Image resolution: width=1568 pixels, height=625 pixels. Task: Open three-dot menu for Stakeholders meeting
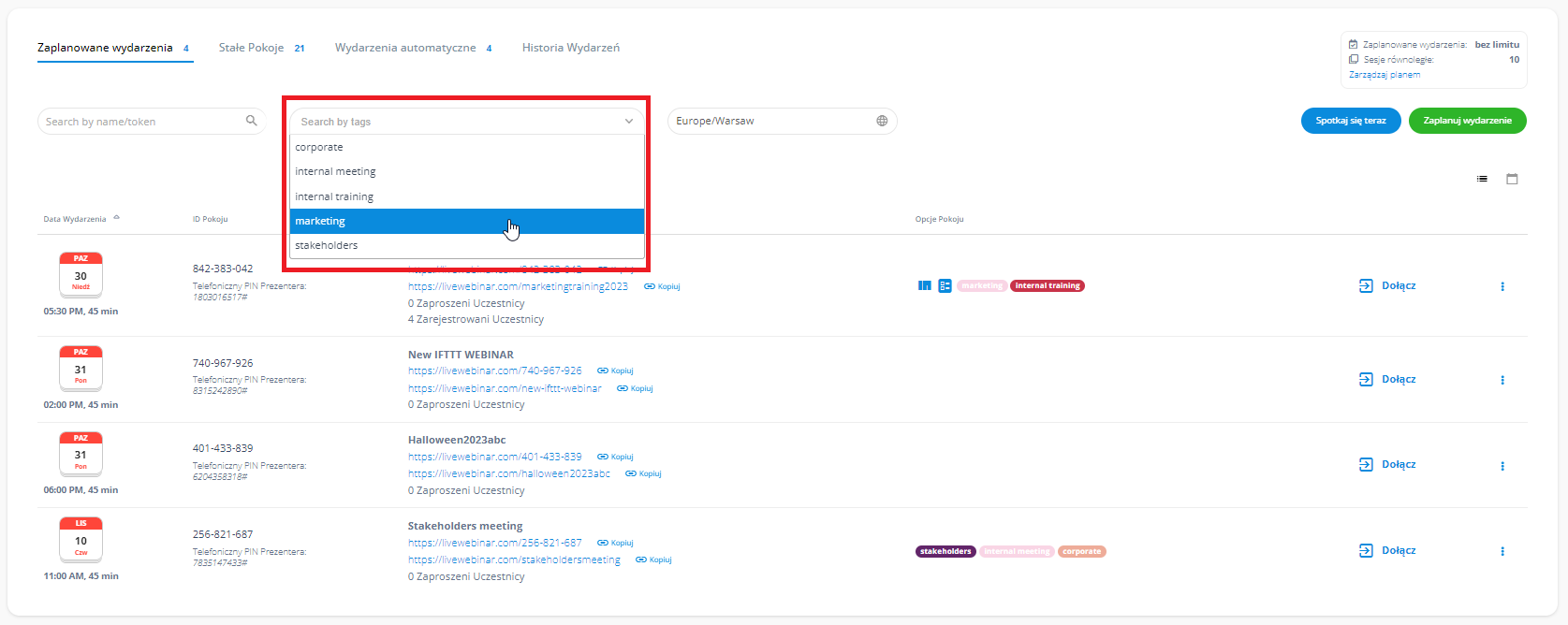point(1502,551)
